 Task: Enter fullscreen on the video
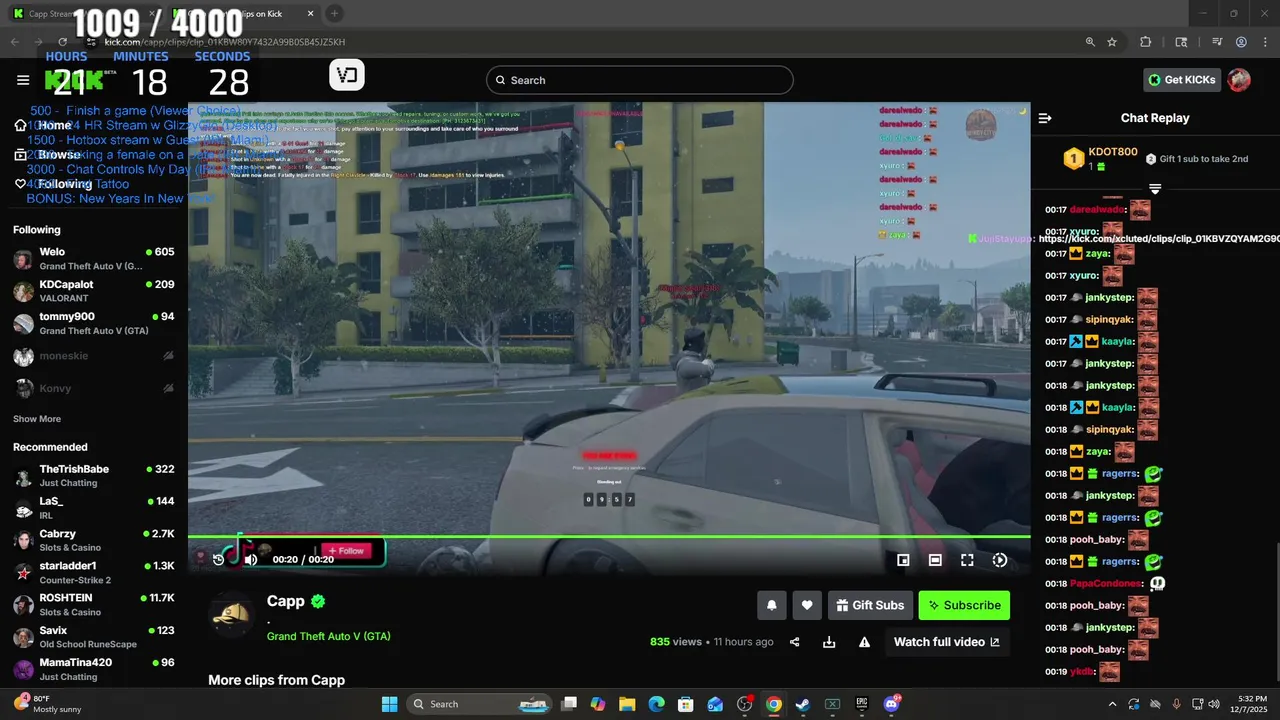[x=967, y=560]
